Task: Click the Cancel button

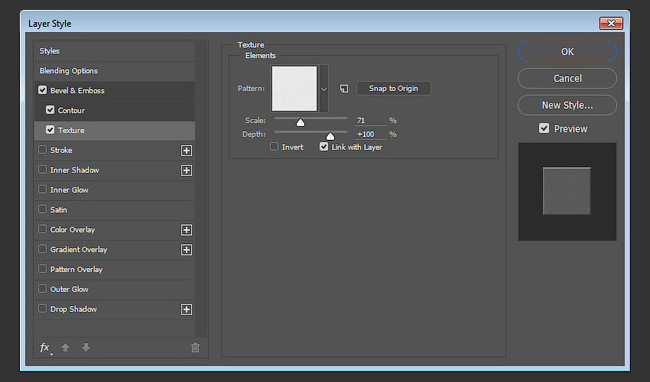Action: click(567, 78)
